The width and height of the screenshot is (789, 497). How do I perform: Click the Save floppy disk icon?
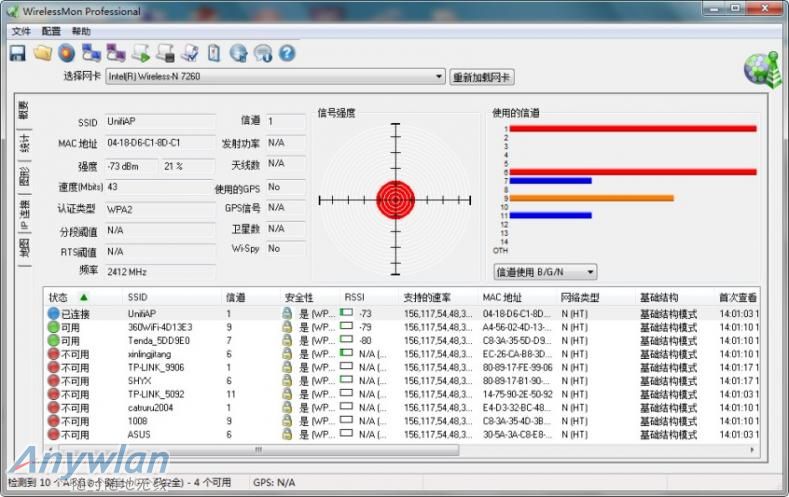click(18, 53)
